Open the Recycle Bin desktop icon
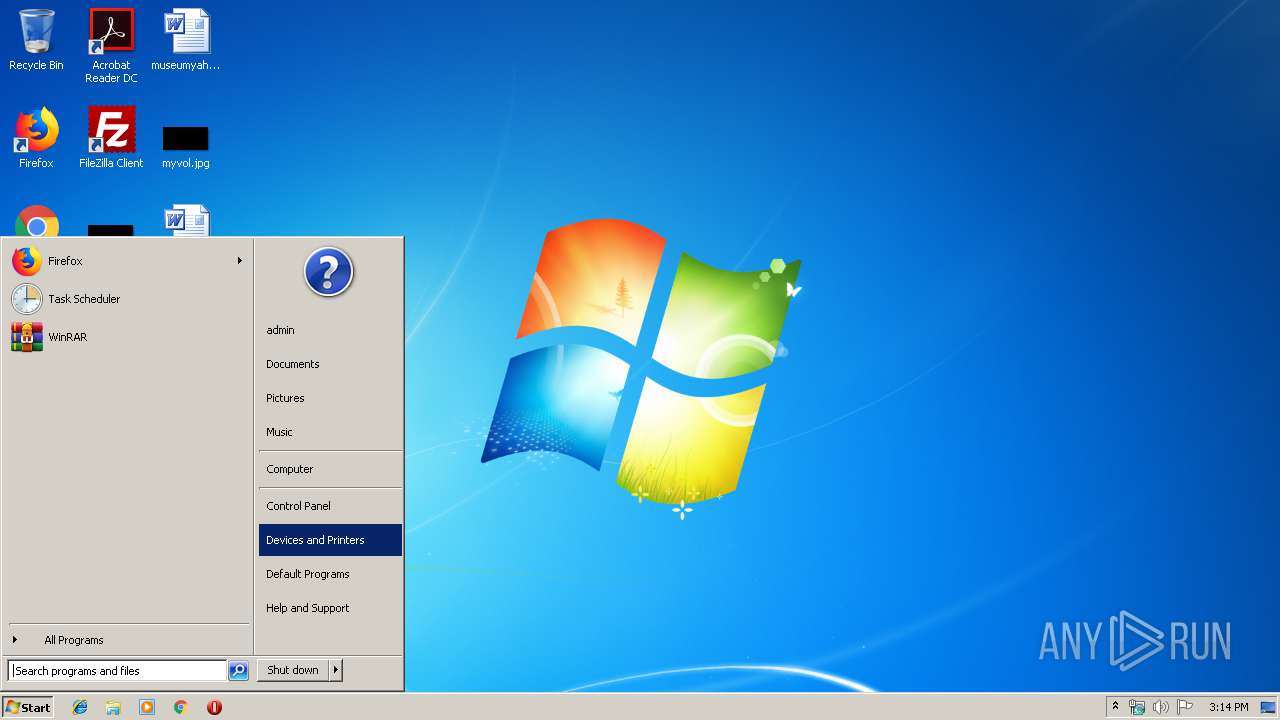 tap(36, 40)
